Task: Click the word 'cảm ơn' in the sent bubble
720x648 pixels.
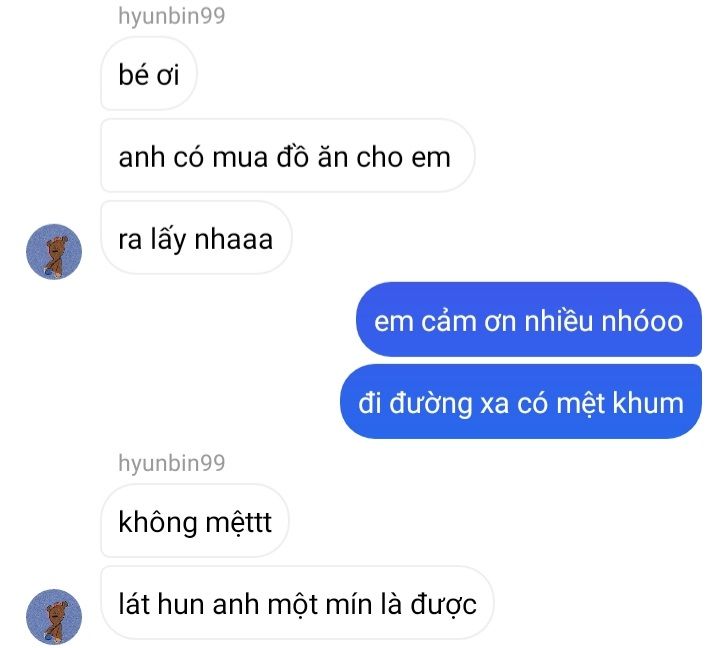Action: coord(468,321)
